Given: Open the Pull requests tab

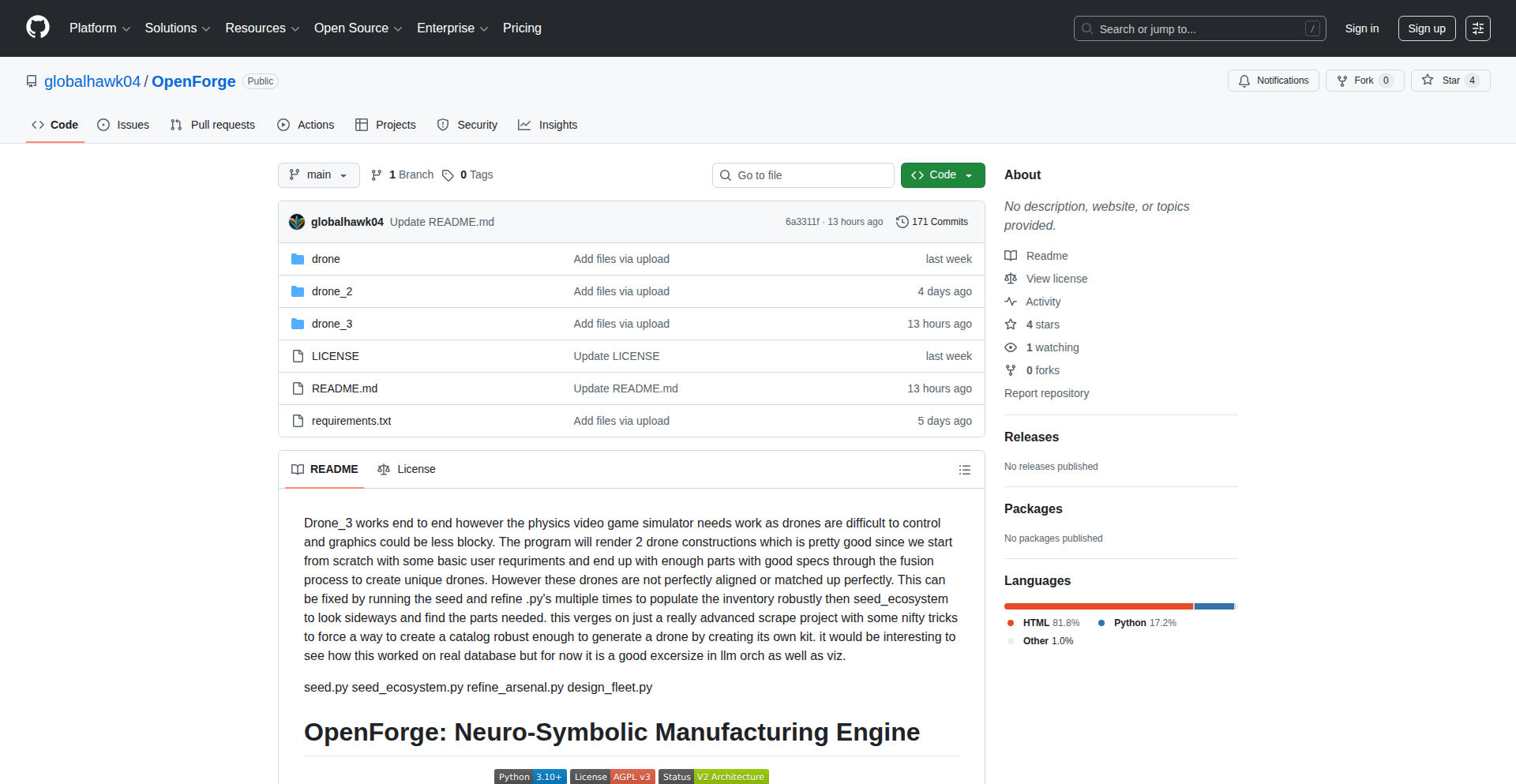Looking at the screenshot, I should coord(212,125).
